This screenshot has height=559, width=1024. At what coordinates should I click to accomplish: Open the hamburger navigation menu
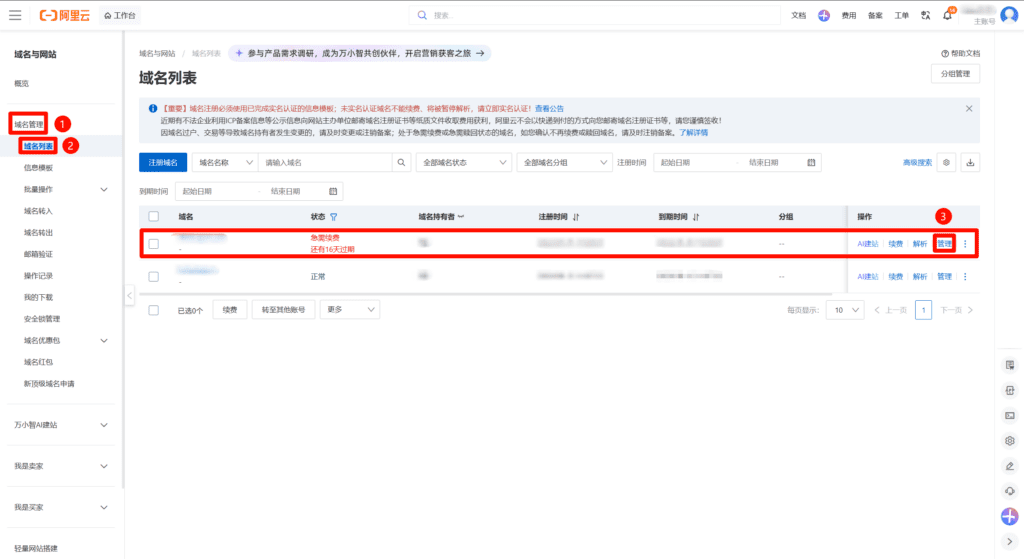point(15,15)
